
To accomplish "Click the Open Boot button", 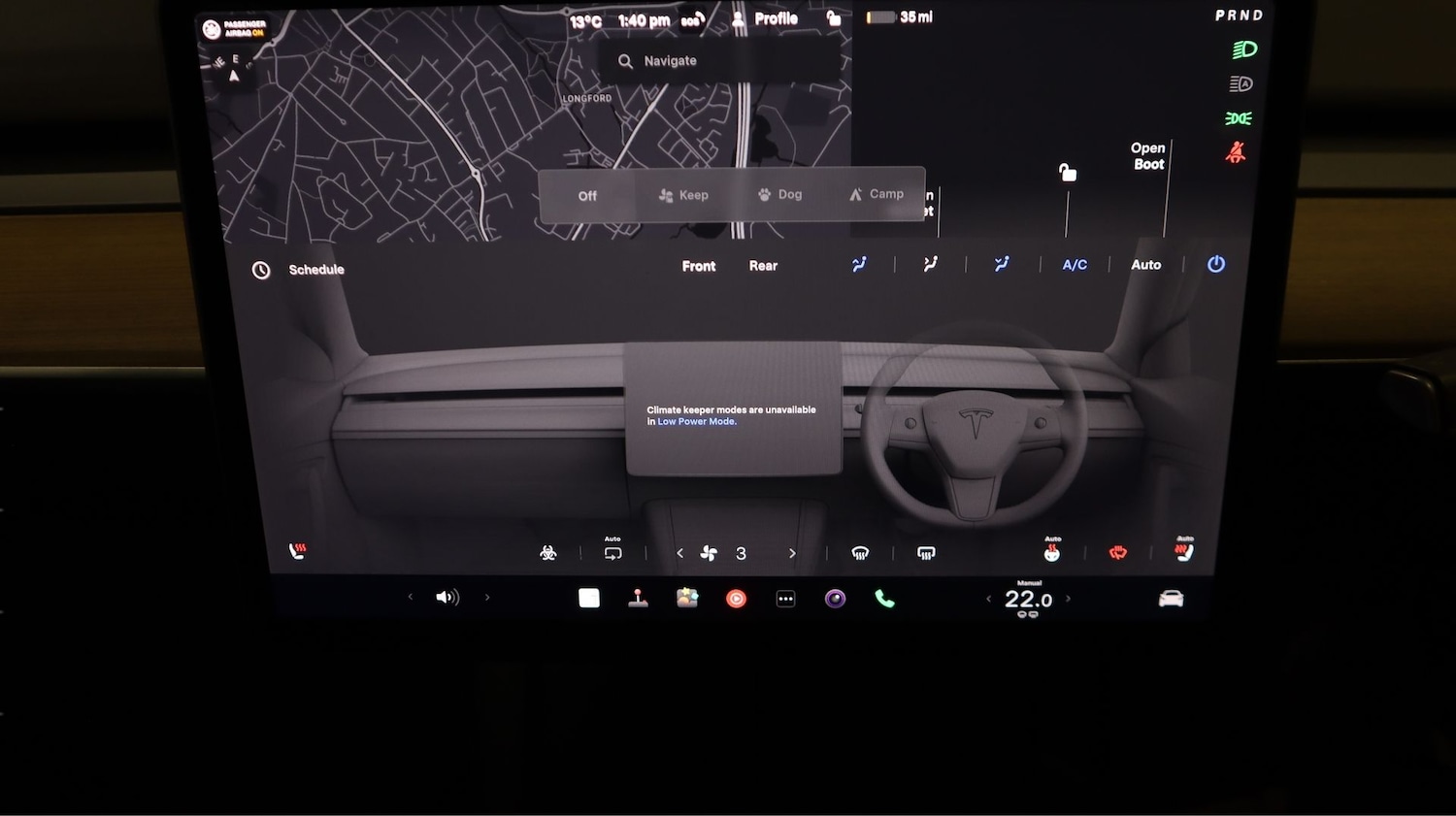I will [1148, 156].
